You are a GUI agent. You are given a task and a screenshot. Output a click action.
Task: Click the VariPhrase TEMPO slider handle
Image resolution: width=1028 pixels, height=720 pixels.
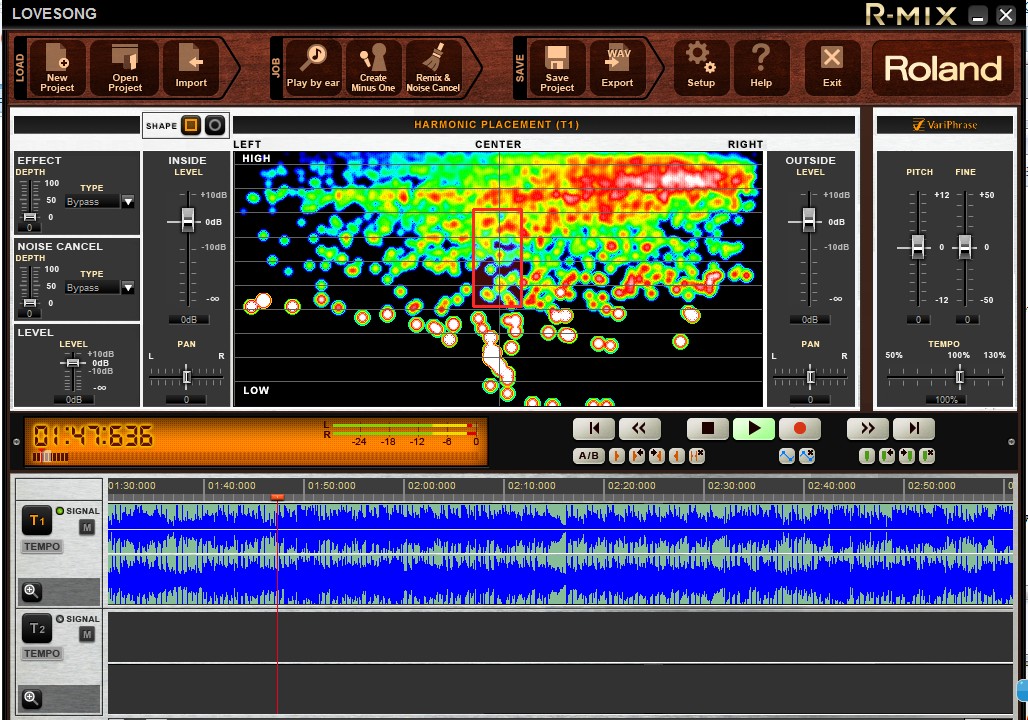click(960, 376)
